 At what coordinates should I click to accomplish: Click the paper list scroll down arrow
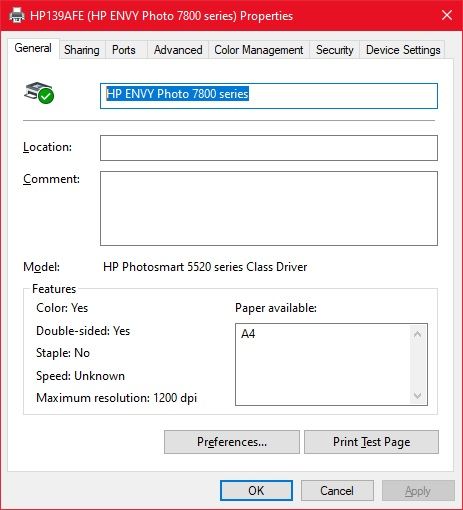(417, 396)
